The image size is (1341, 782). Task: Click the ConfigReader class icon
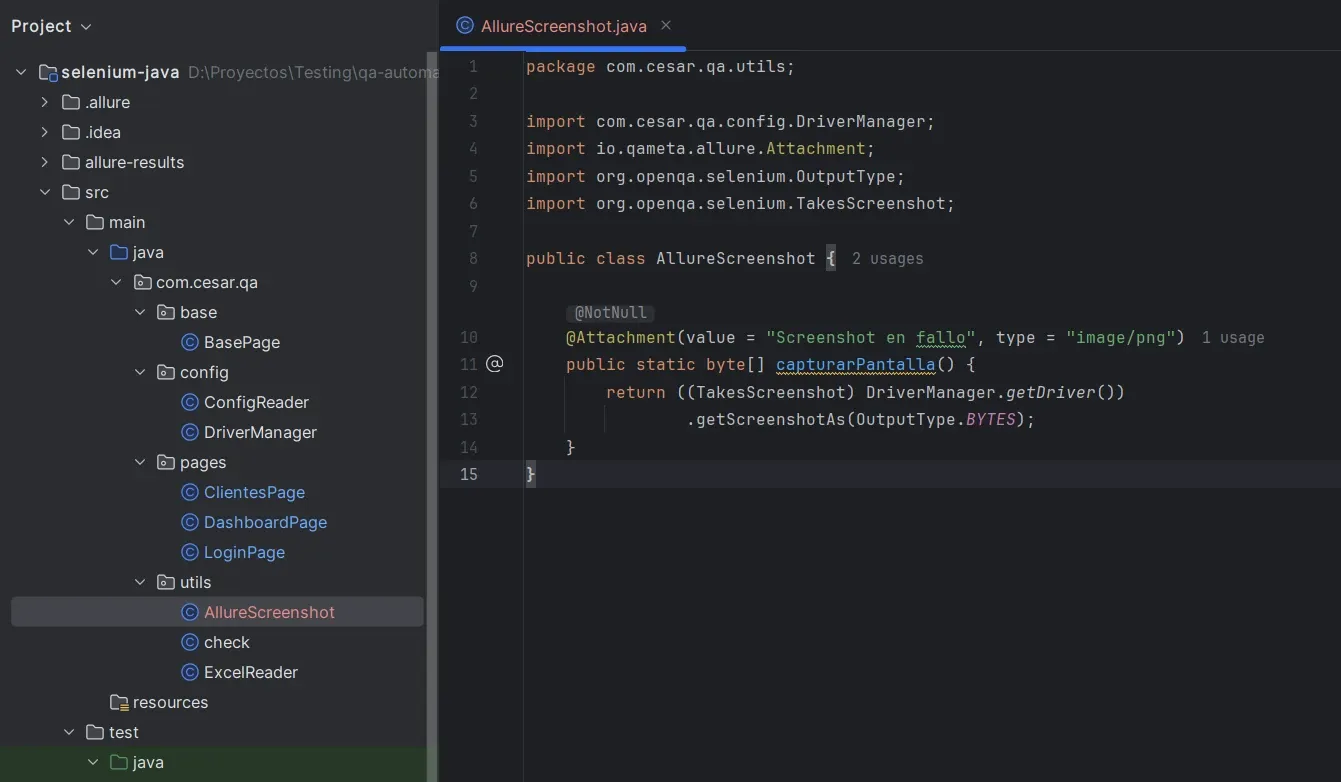(190, 402)
